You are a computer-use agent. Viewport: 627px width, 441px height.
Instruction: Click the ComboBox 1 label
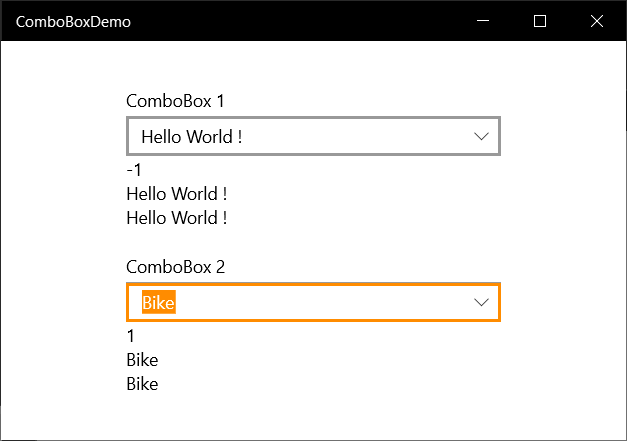click(175, 101)
